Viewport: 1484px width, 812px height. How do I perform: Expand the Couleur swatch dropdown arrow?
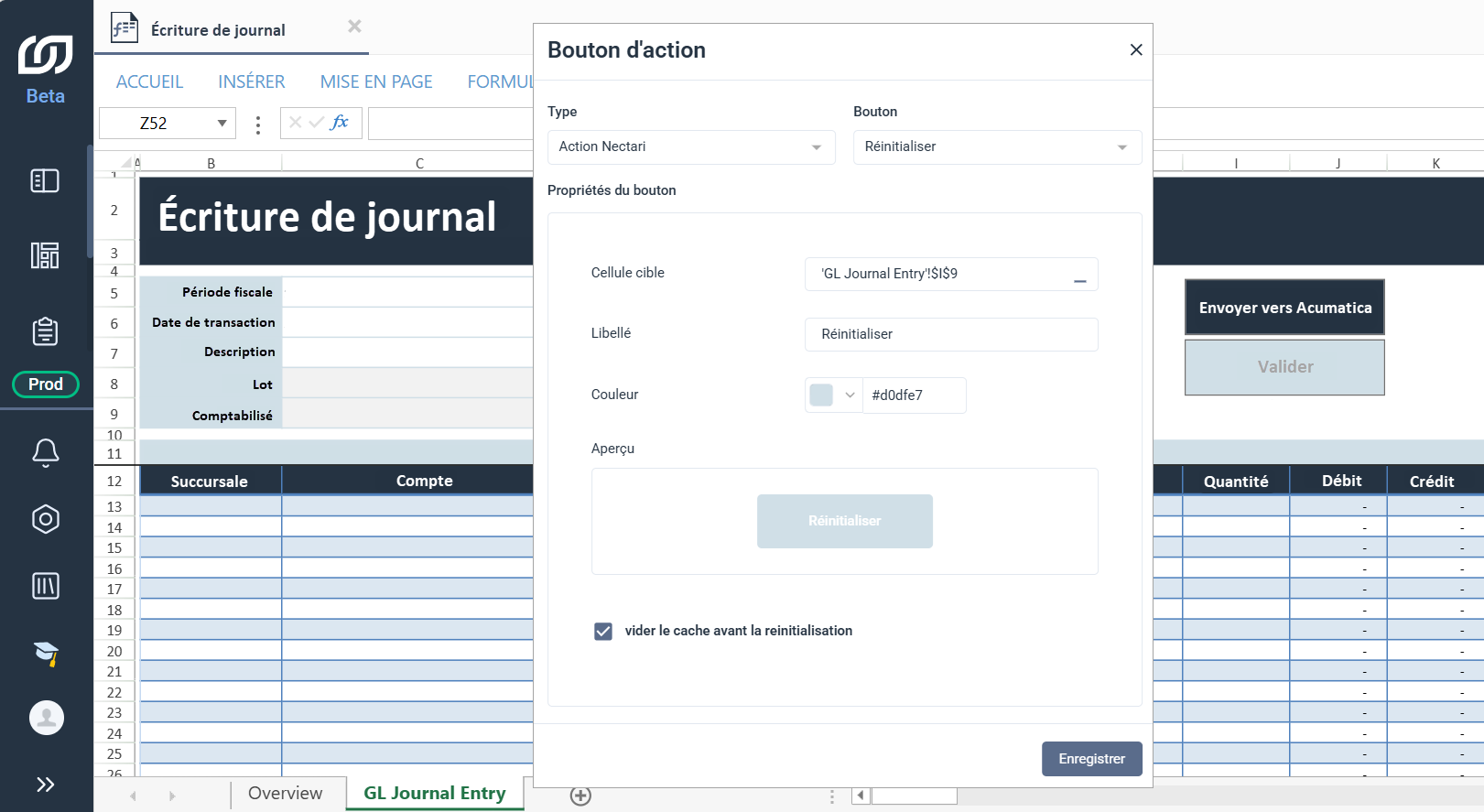850,395
